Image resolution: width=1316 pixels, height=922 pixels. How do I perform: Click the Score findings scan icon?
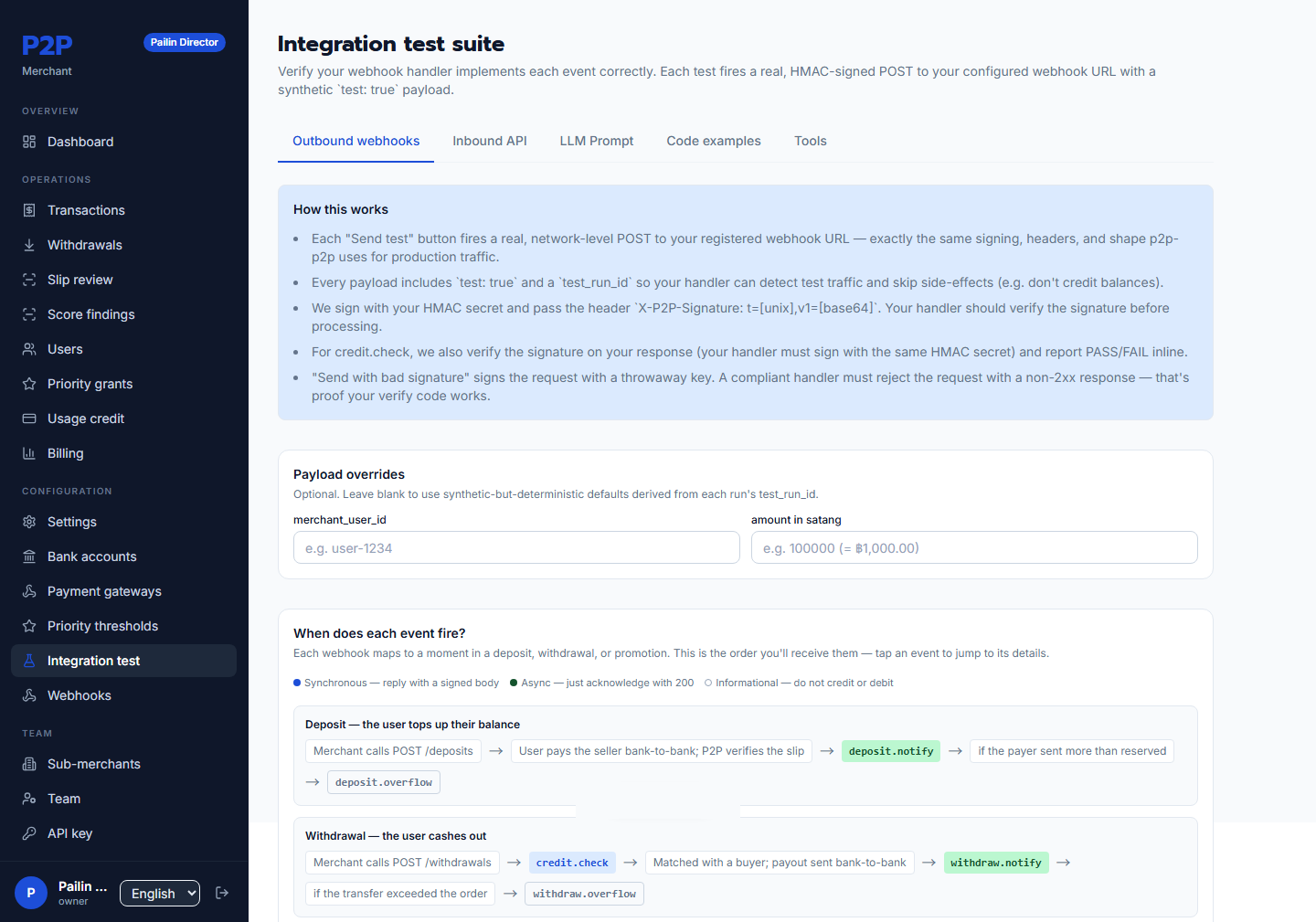(29, 314)
